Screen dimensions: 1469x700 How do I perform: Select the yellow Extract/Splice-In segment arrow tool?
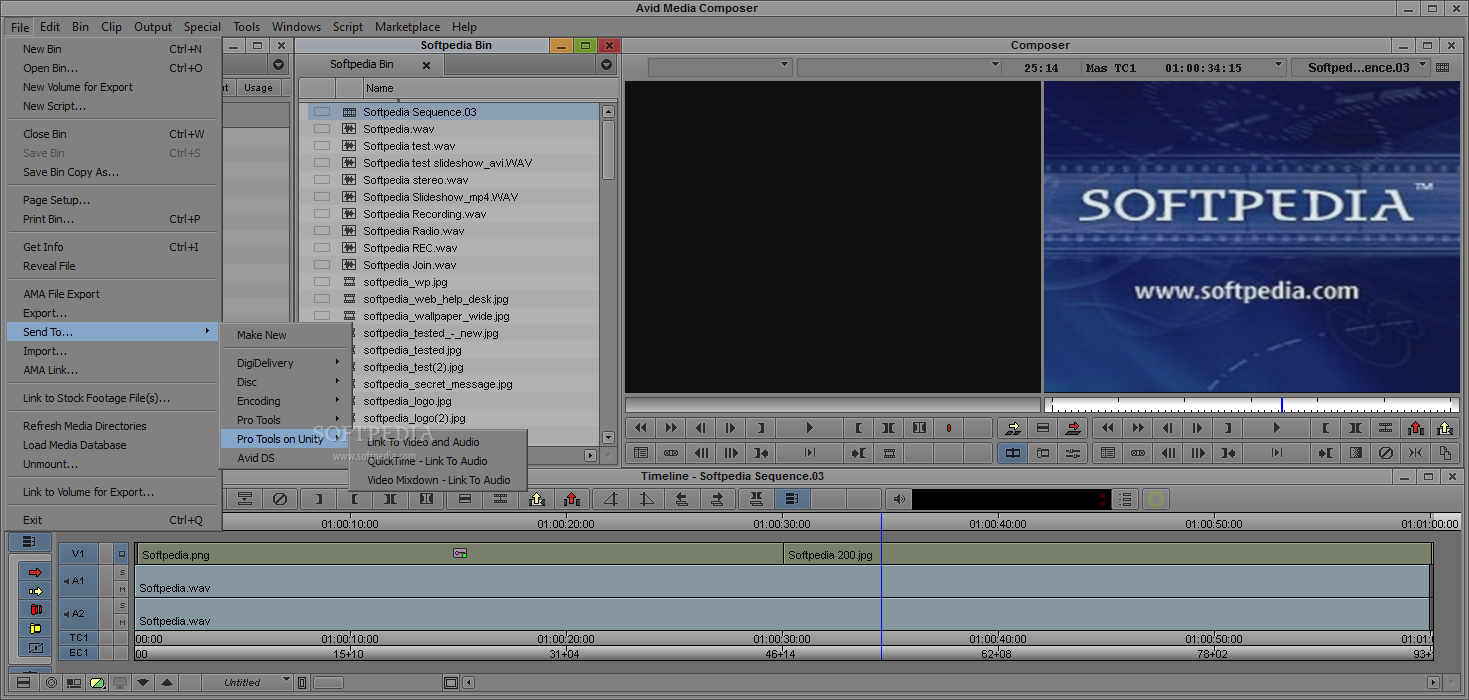coord(35,591)
